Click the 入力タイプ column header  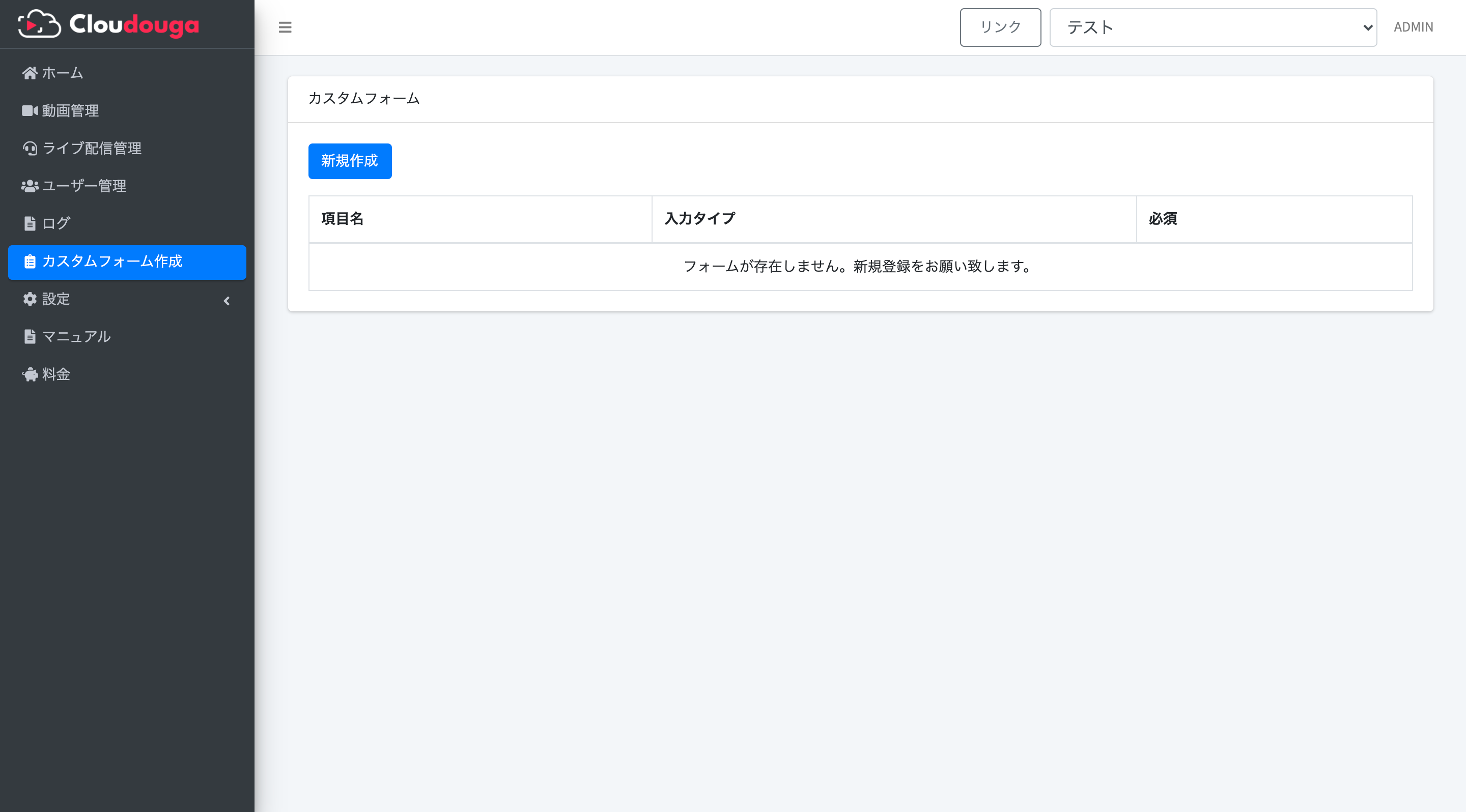[x=893, y=219]
